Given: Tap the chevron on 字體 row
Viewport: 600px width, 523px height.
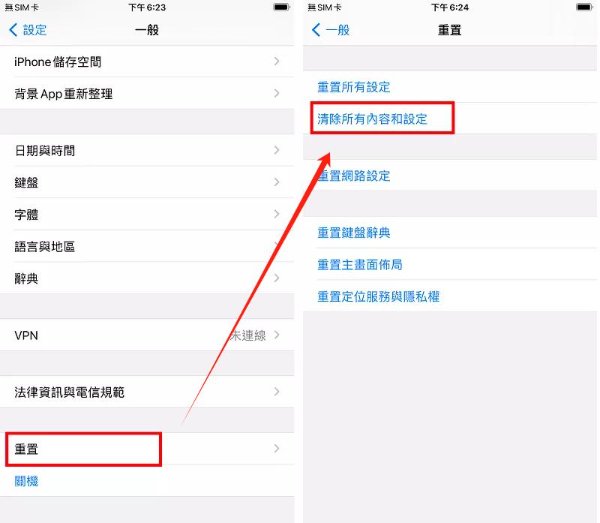Looking at the screenshot, I should pos(277,214).
